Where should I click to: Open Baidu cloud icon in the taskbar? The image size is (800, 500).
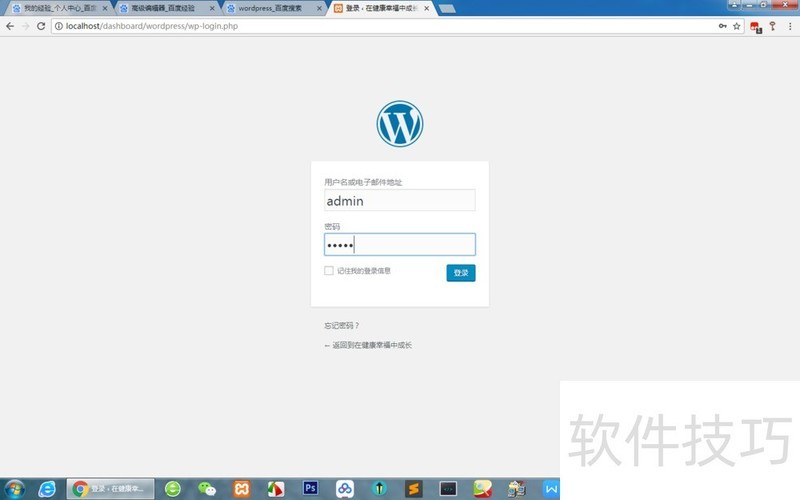(x=345, y=489)
